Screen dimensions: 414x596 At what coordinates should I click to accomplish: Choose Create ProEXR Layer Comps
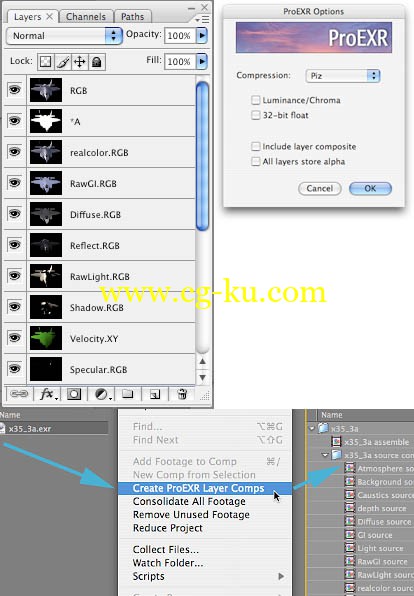click(198, 488)
